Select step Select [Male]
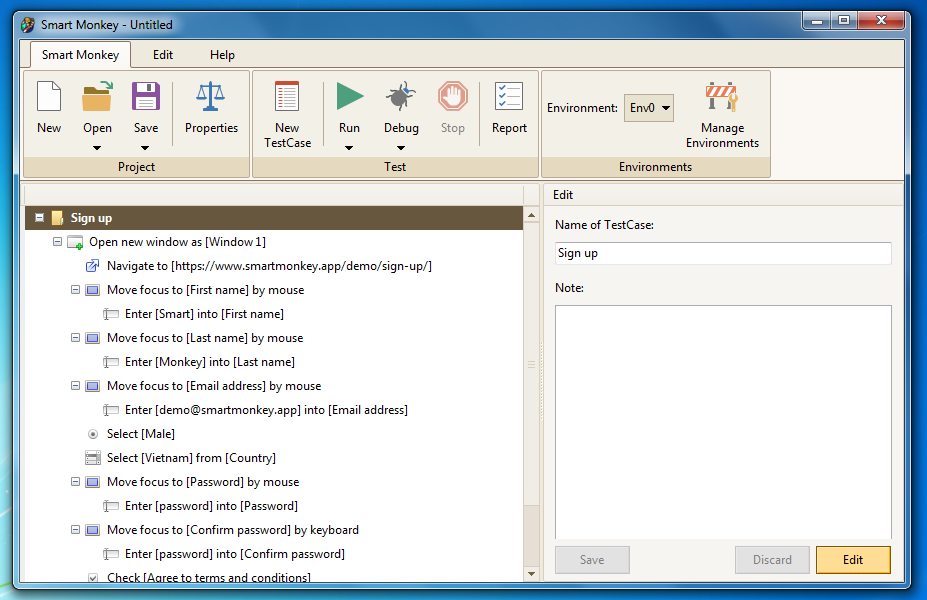 (141, 434)
